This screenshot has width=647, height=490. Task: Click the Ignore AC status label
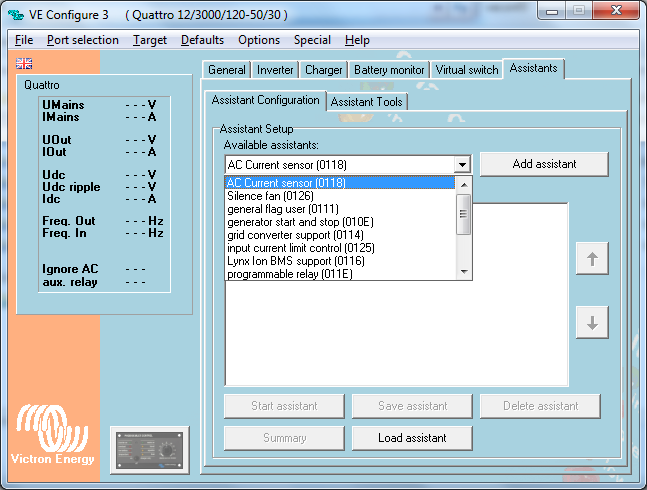[x=70, y=269]
